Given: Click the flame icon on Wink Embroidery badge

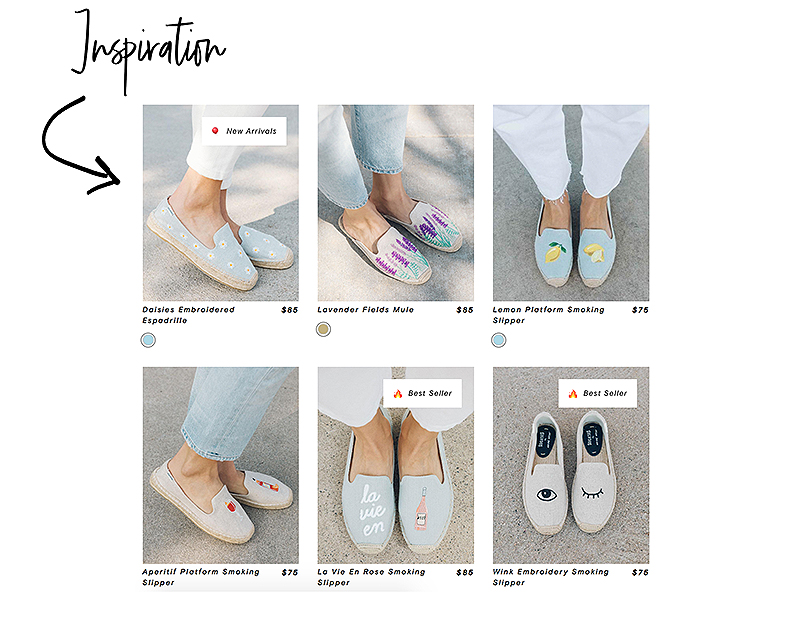Looking at the screenshot, I should [x=572, y=393].
